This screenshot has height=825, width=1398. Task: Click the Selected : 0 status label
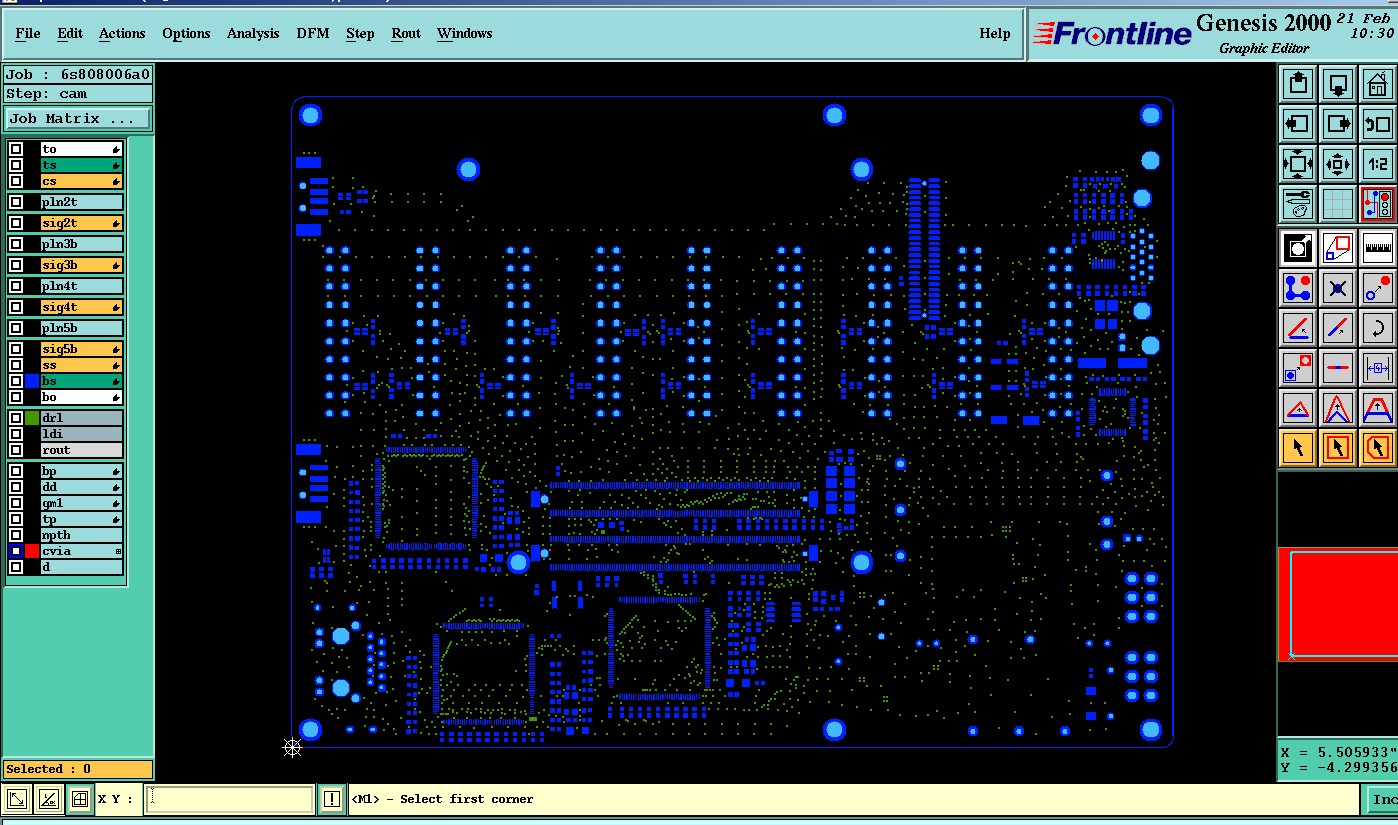78,769
